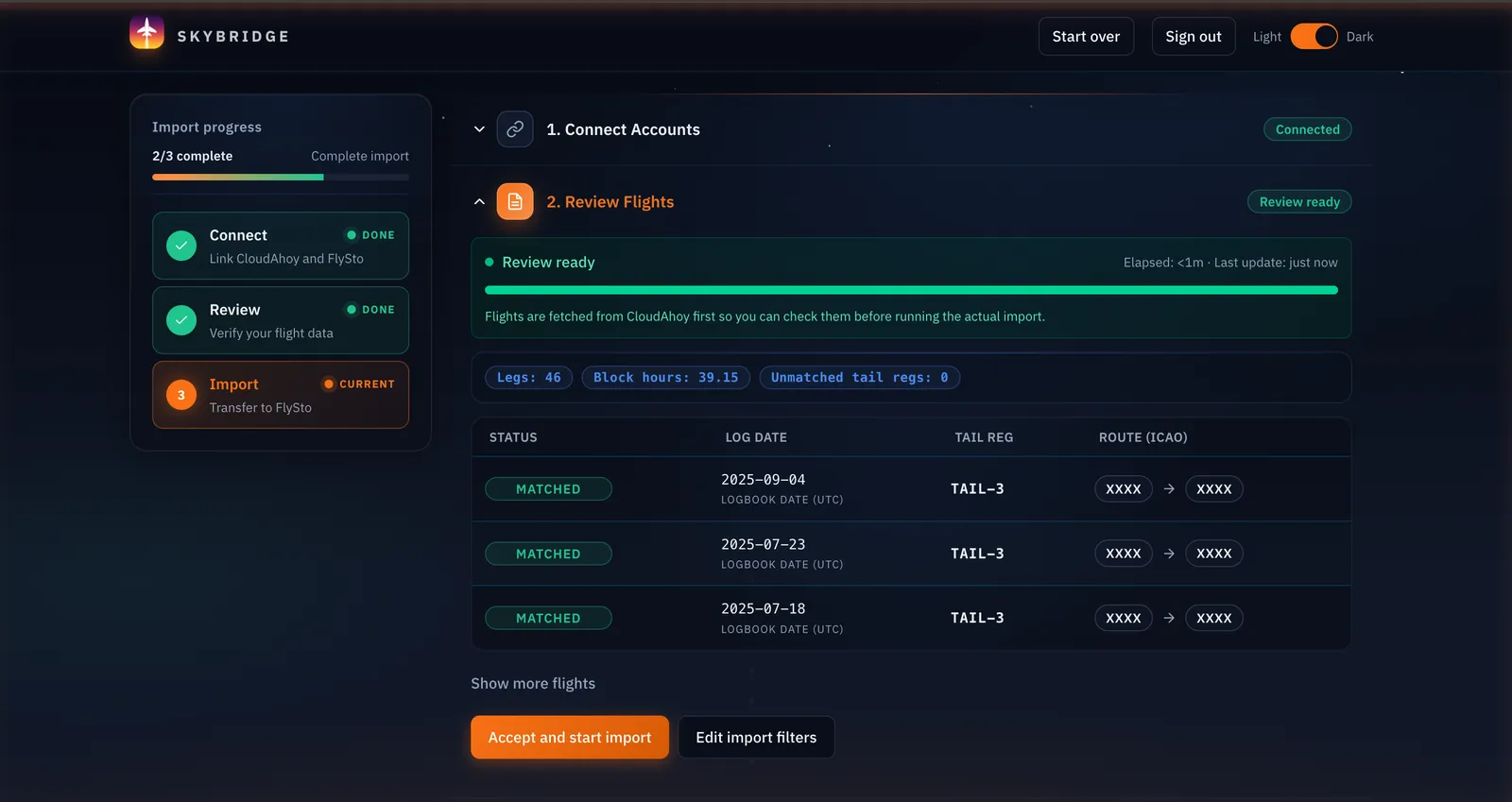Viewport: 1512px width, 802px height.
Task: Click the CURRENT status label on Import
Action: [367, 384]
